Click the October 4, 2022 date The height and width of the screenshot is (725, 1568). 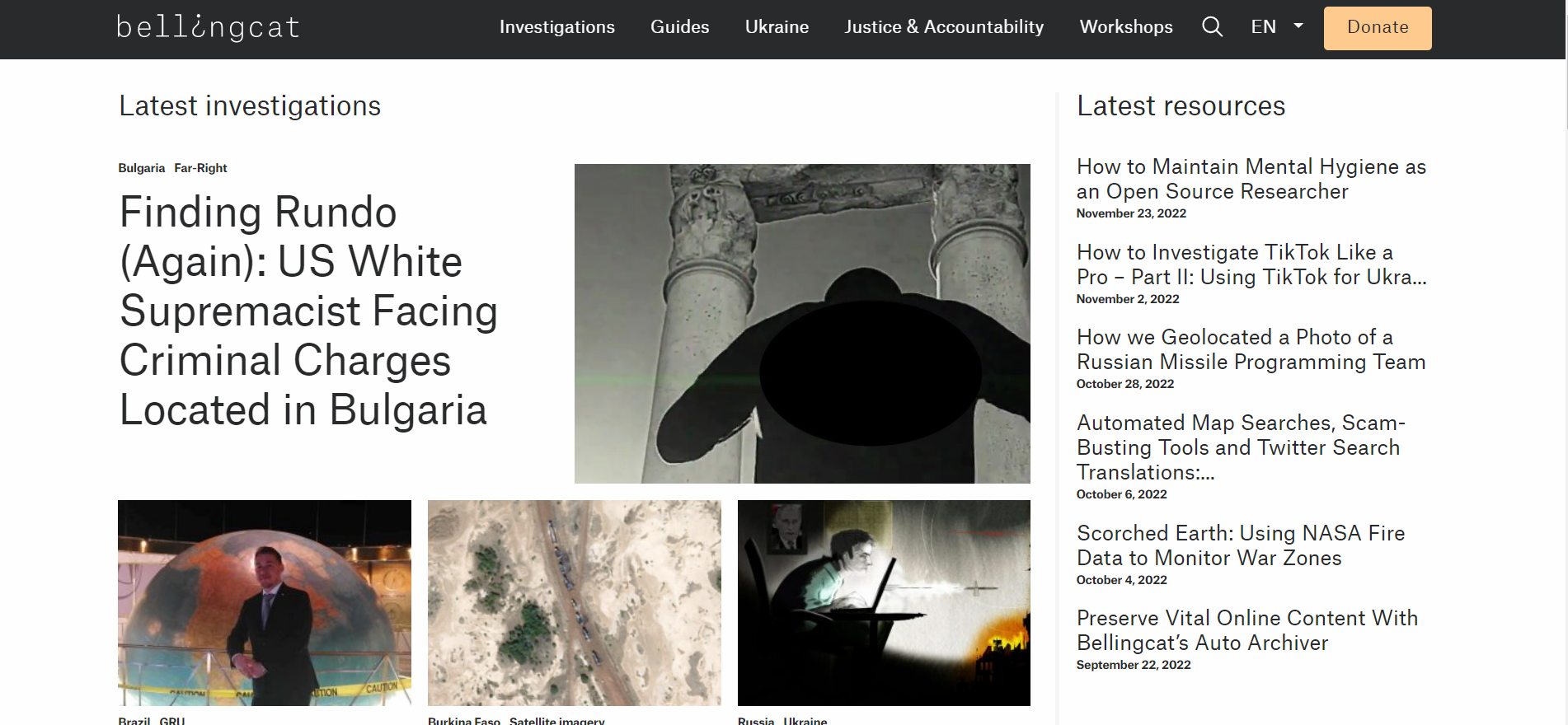[x=1122, y=580]
